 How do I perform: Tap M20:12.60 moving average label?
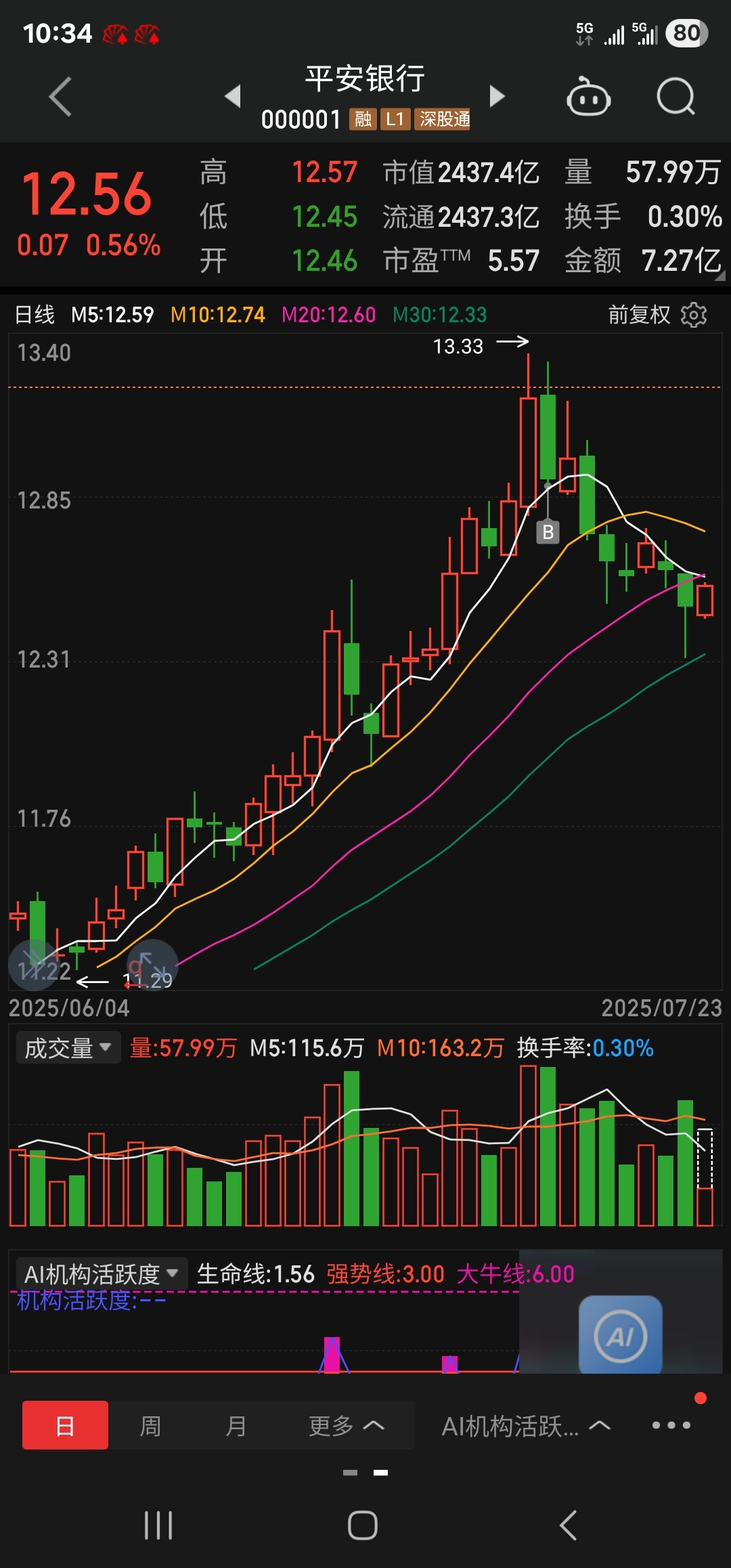click(328, 315)
